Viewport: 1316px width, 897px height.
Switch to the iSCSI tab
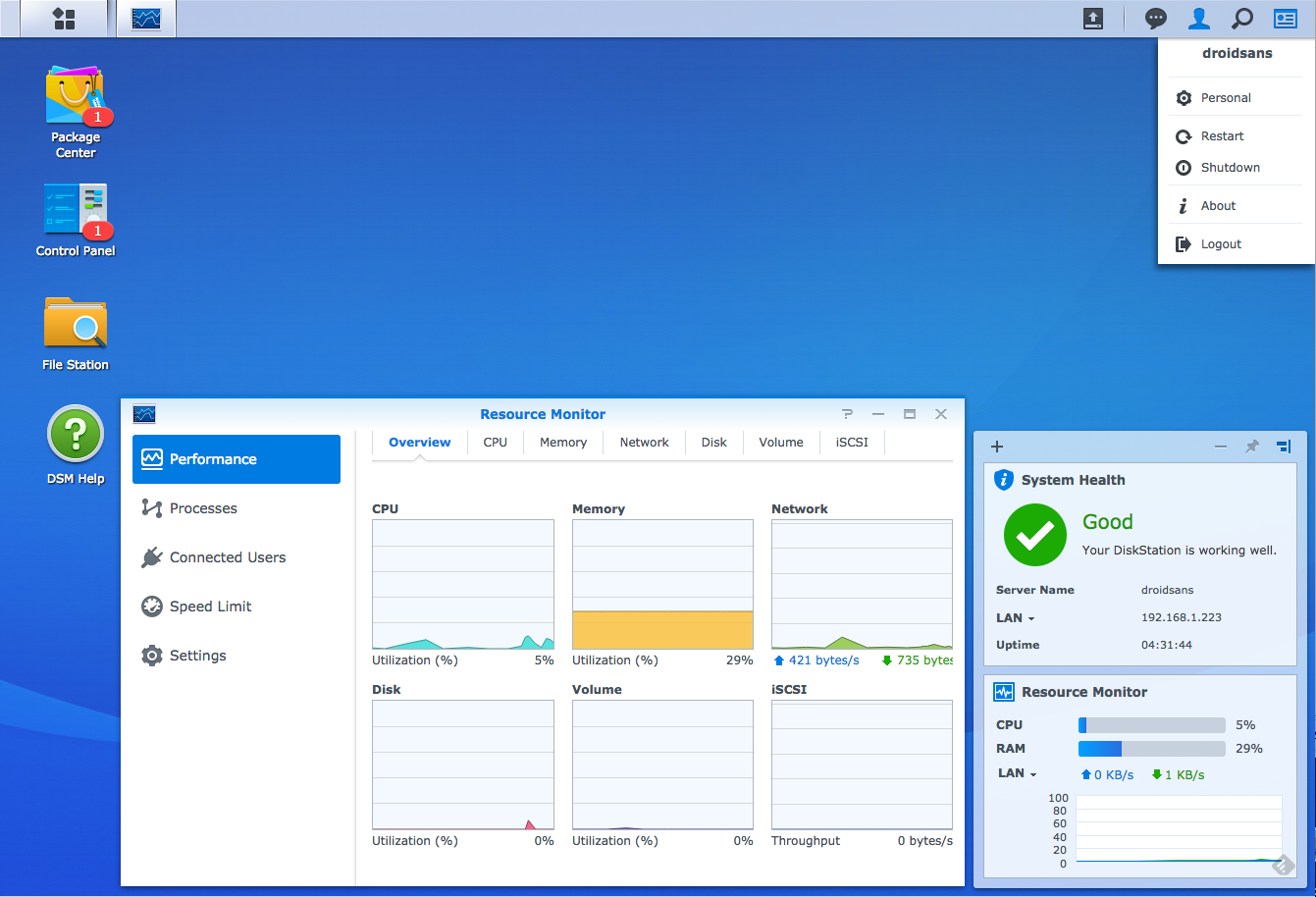point(852,443)
